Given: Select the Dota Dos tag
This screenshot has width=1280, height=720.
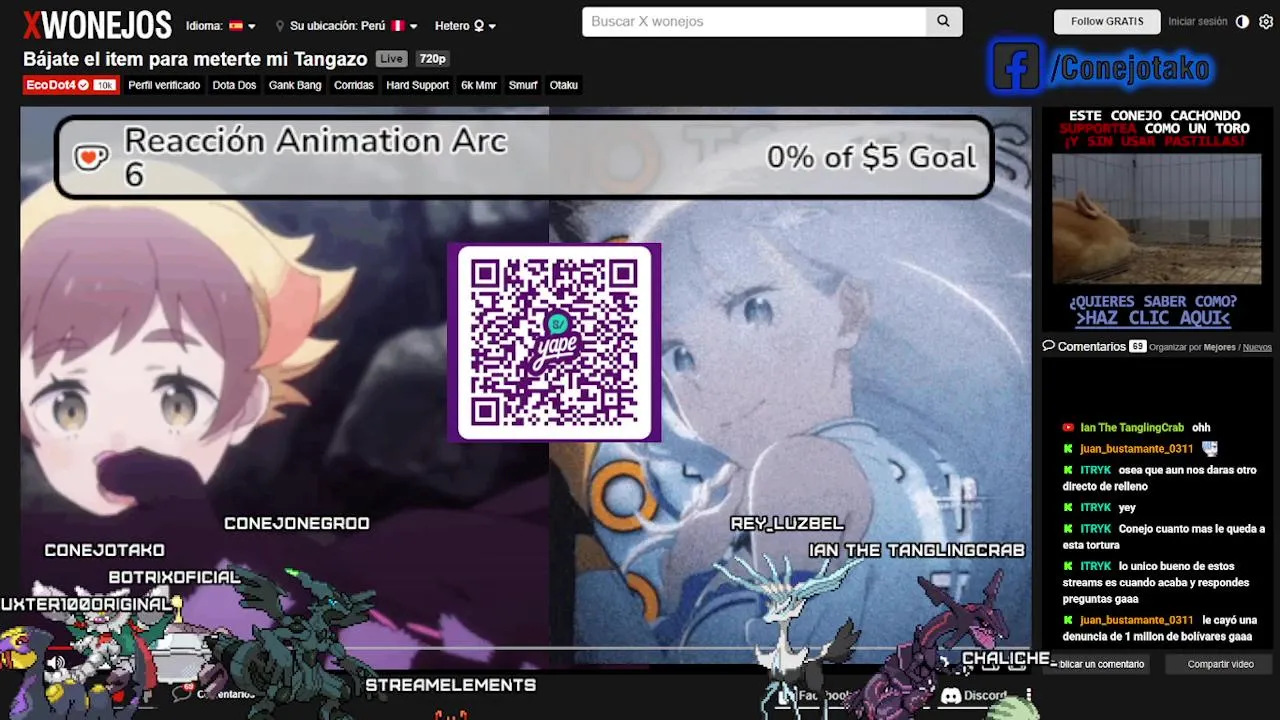Looking at the screenshot, I should coord(234,85).
